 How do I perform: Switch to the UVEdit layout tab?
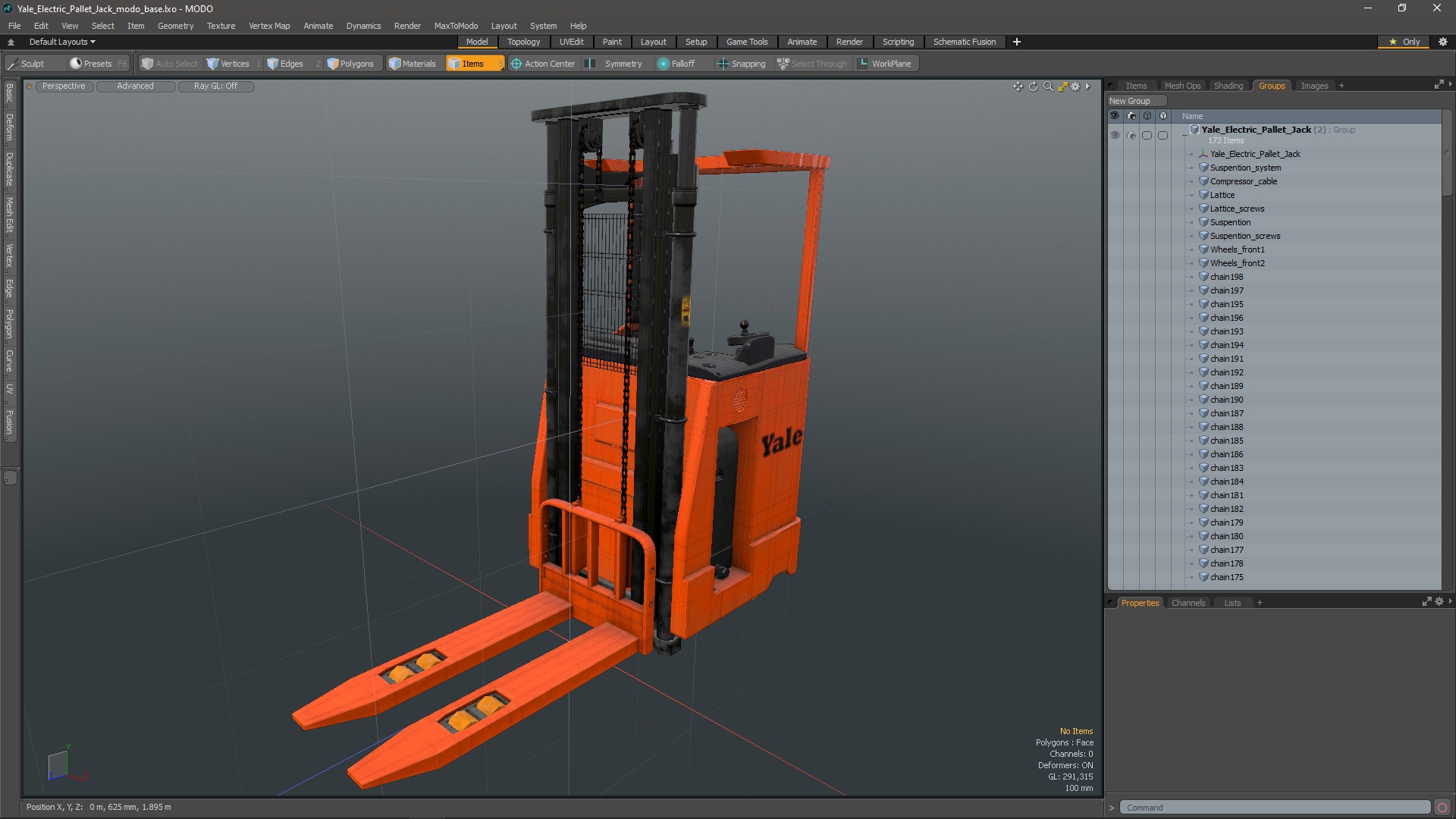[x=571, y=42]
